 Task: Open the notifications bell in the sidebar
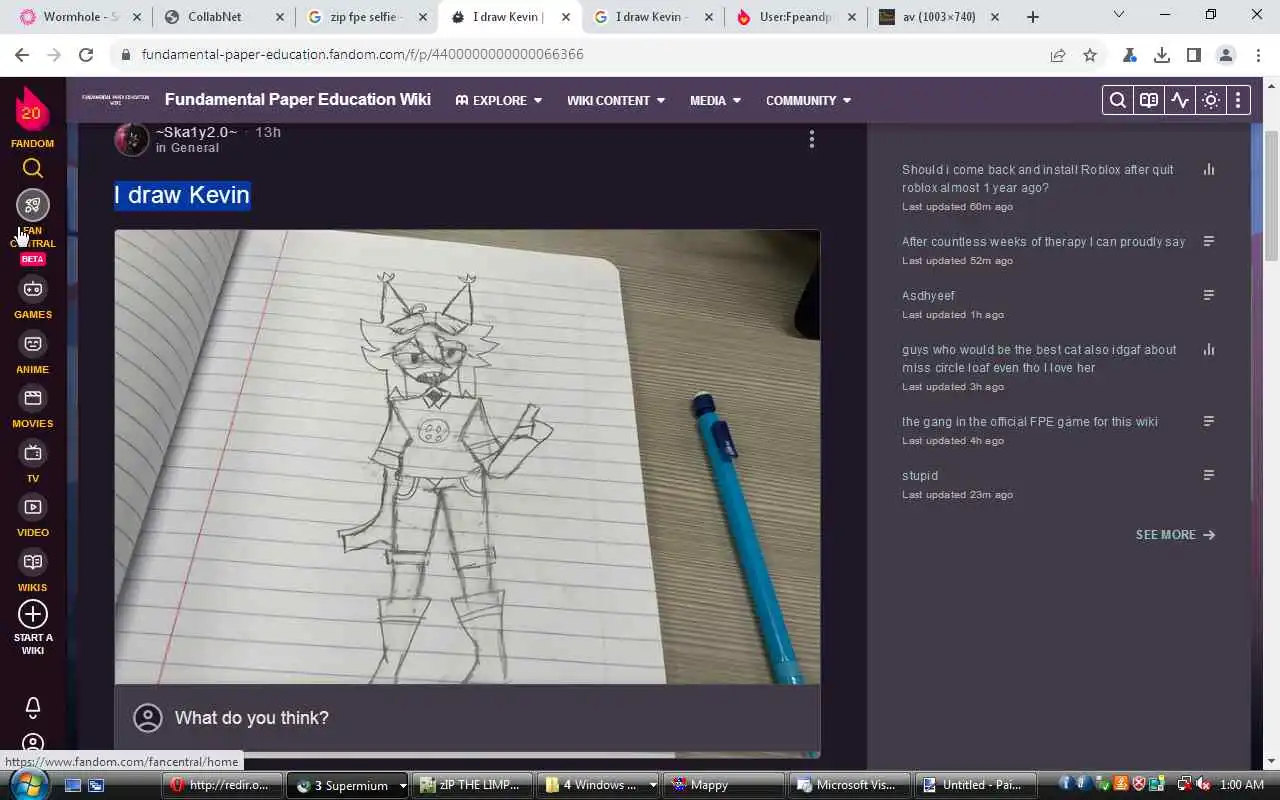[33, 708]
